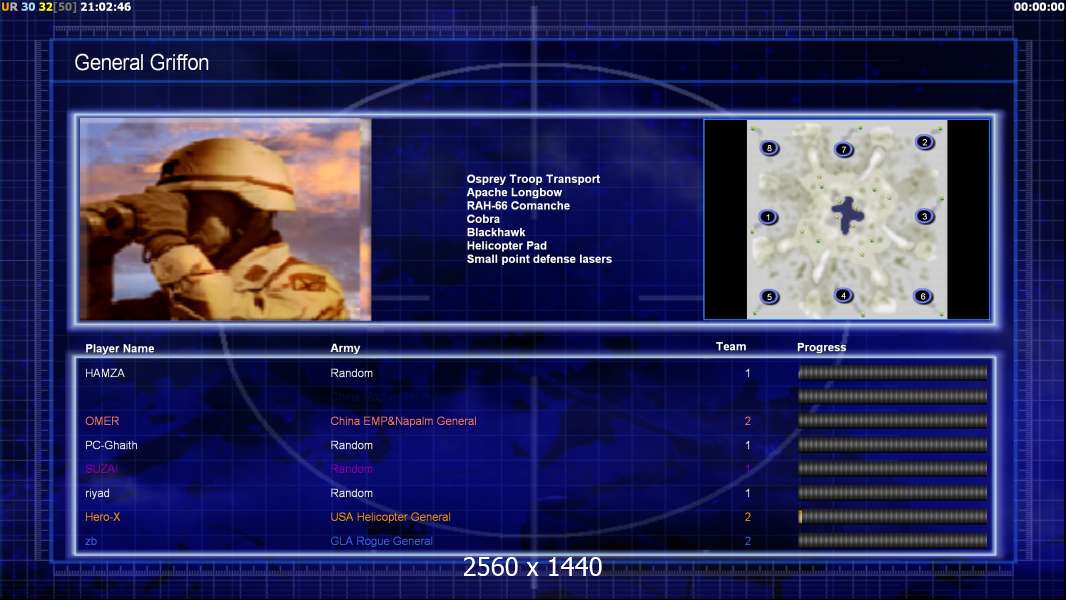Click Blackhawk in the unit list
The image size is (1066, 600).
(x=496, y=232)
